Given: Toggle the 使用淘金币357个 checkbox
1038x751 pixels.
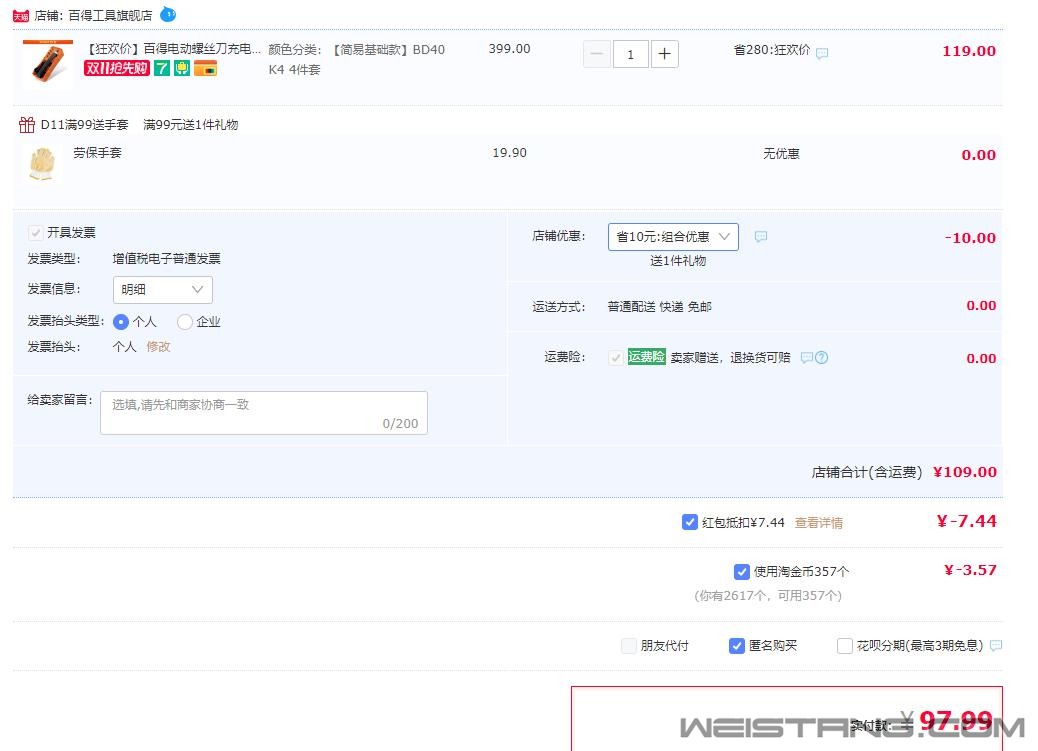Looking at the screenshot, I should click(x=741, y=571).
